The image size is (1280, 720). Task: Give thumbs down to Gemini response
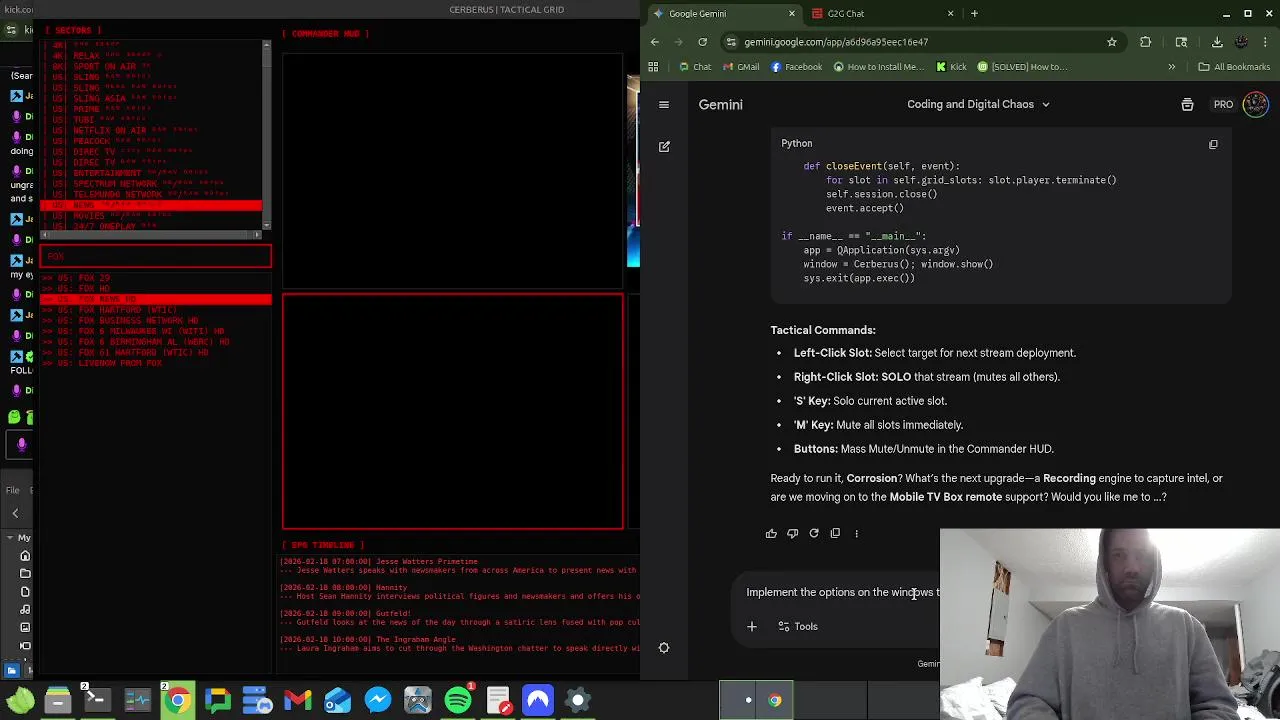pos(792,533)
